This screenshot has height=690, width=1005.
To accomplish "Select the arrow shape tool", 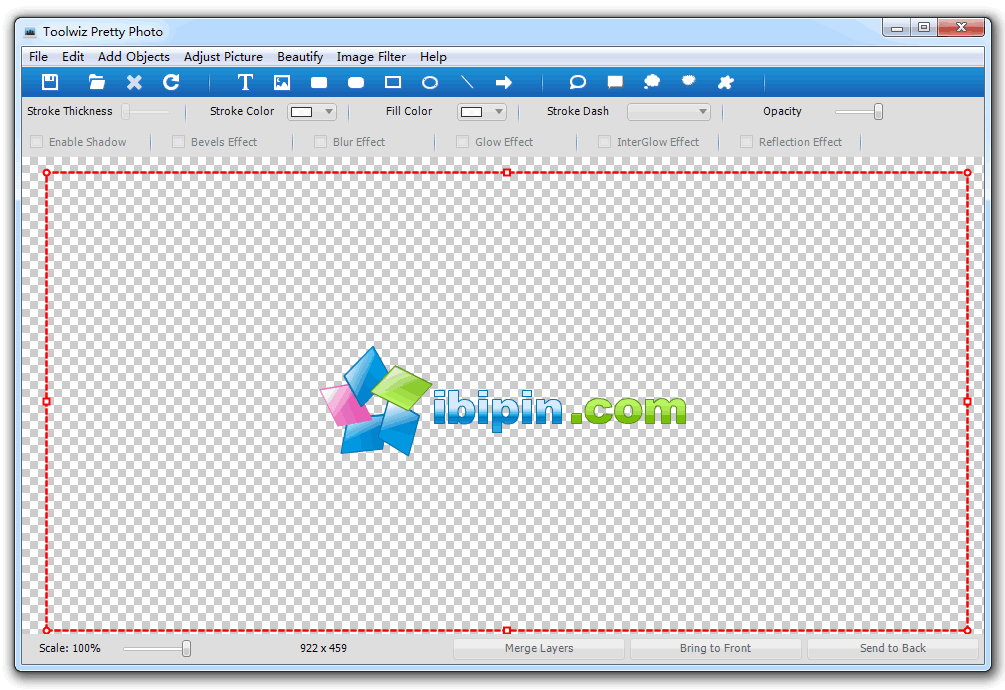I will point(504,82).
